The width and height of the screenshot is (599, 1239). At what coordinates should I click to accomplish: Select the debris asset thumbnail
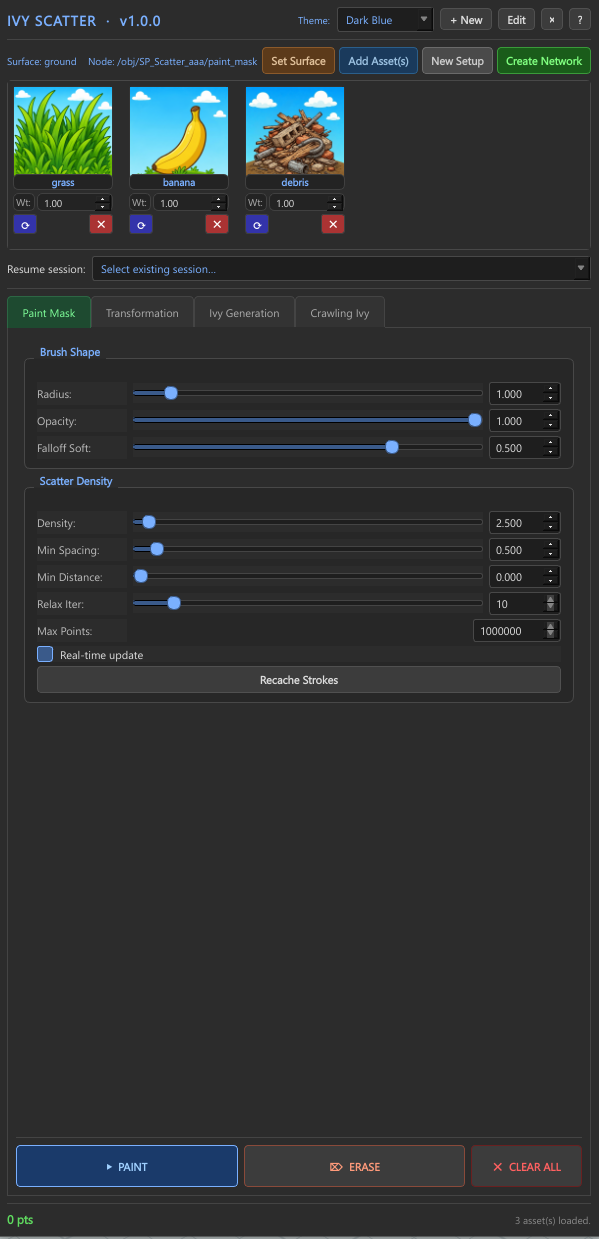[295, 131]
